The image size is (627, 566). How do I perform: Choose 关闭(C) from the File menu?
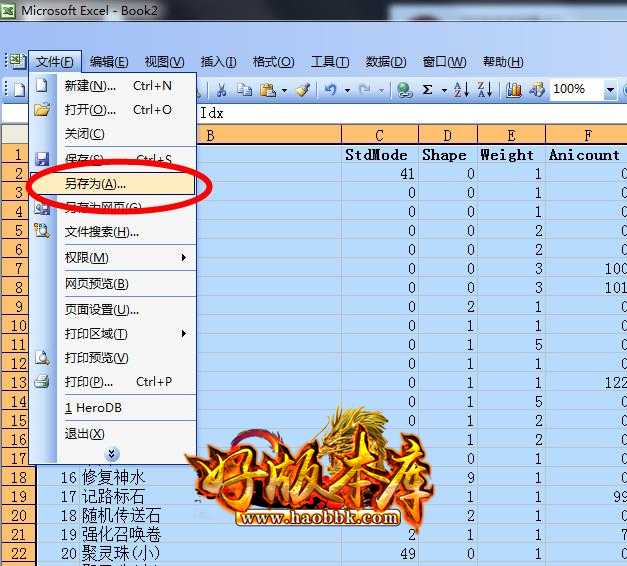(114, 134)
